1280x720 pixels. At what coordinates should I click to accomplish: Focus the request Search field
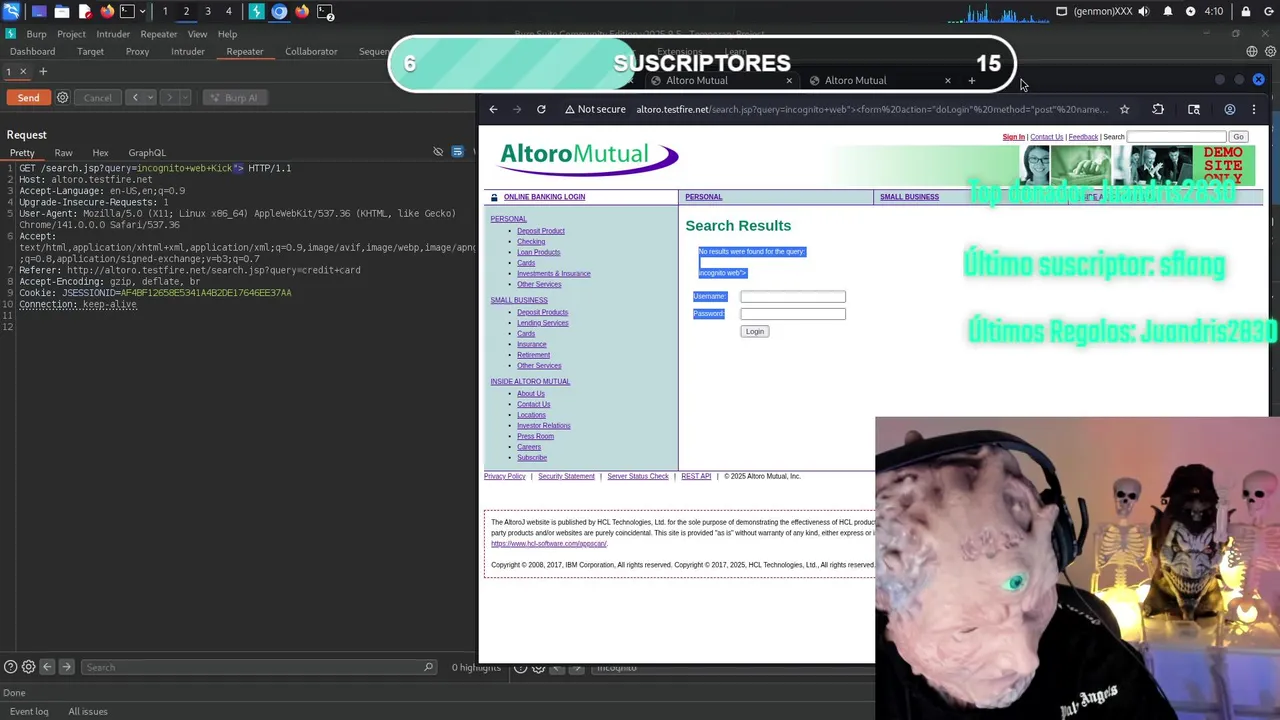[258, 667]
